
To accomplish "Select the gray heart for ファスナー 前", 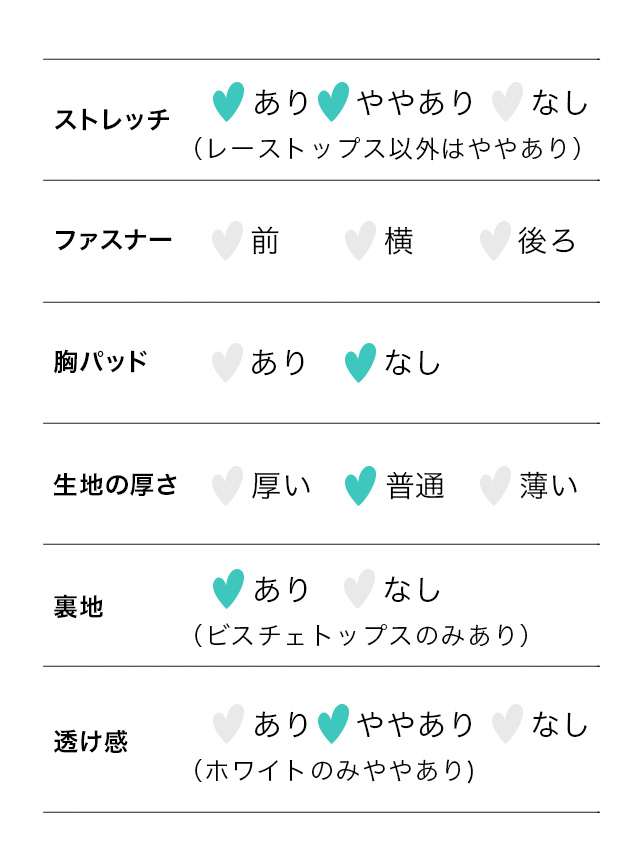I will tap(227, 241).
